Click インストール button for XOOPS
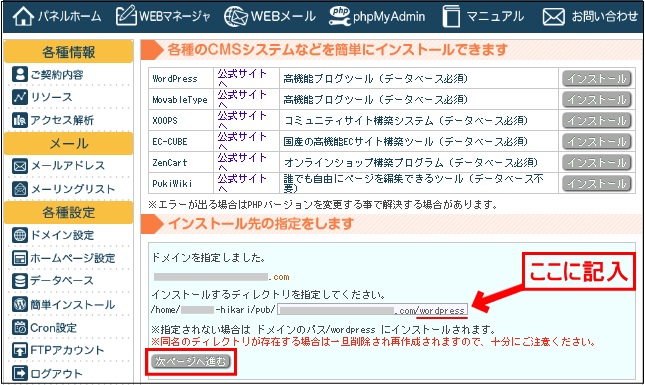Viewport: 645px width, 385px height. (596, 120)
